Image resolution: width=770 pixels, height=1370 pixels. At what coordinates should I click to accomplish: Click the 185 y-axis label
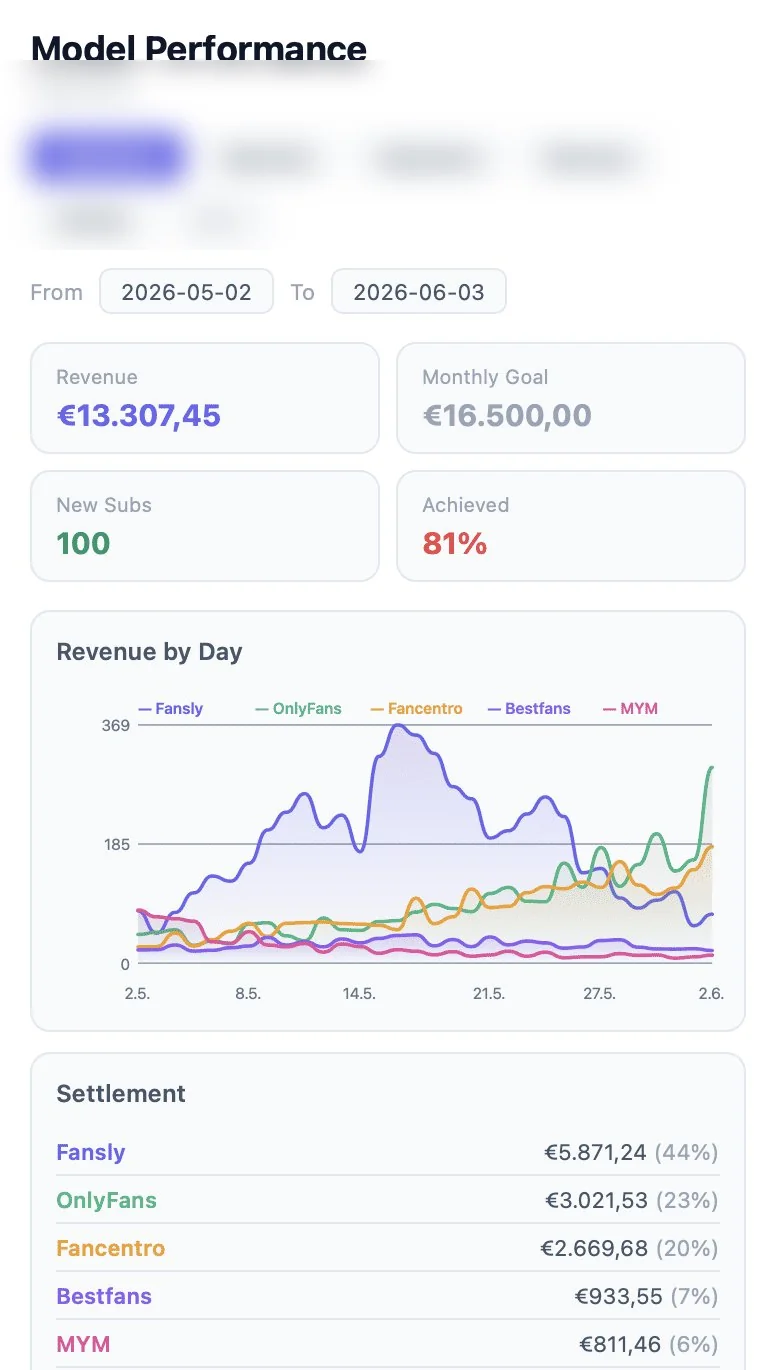[116, 845]
